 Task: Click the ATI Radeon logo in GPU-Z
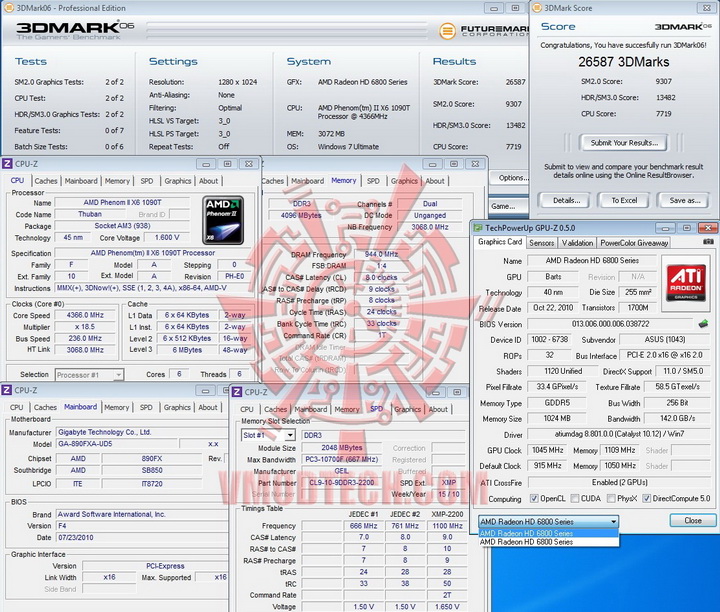(x=686, y=282)
